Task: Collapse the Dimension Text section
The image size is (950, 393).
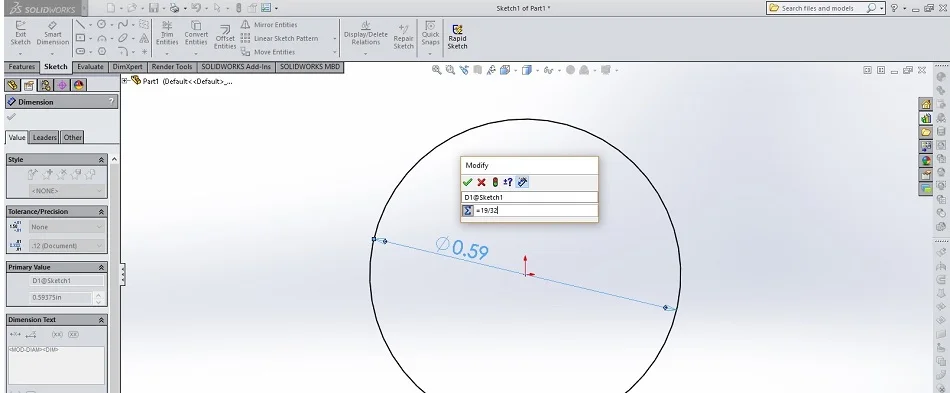Action: [101, 320]
